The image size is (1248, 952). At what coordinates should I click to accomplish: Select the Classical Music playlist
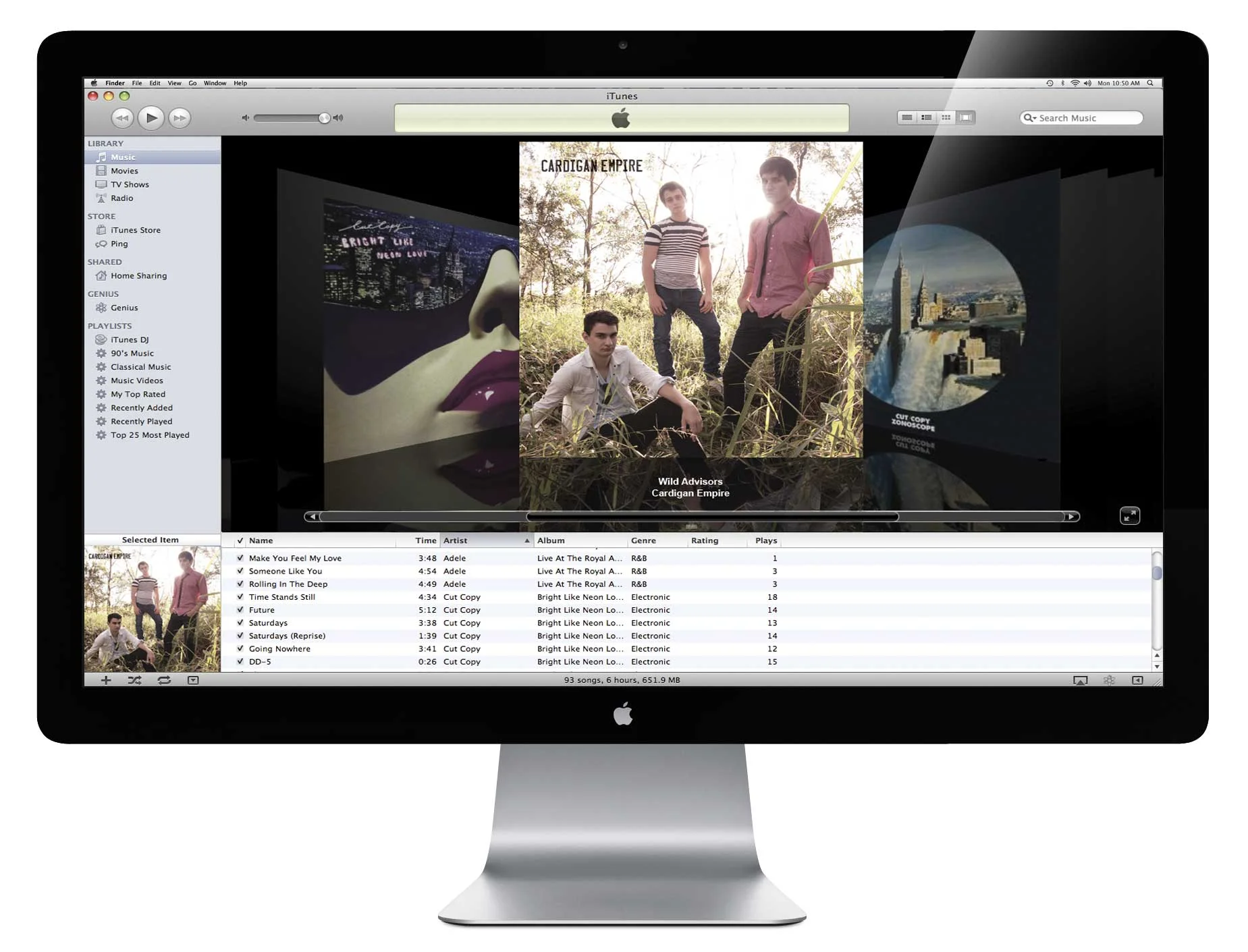[153, 367]
